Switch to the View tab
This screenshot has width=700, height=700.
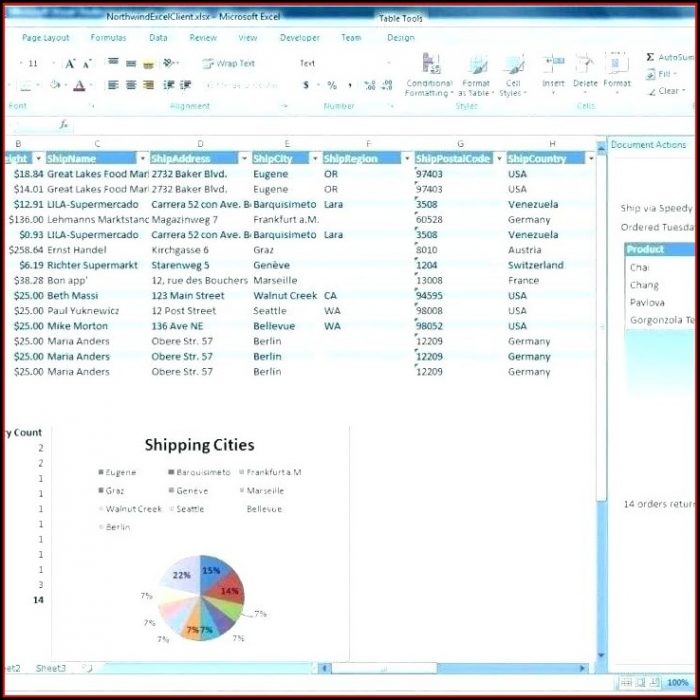247,38
